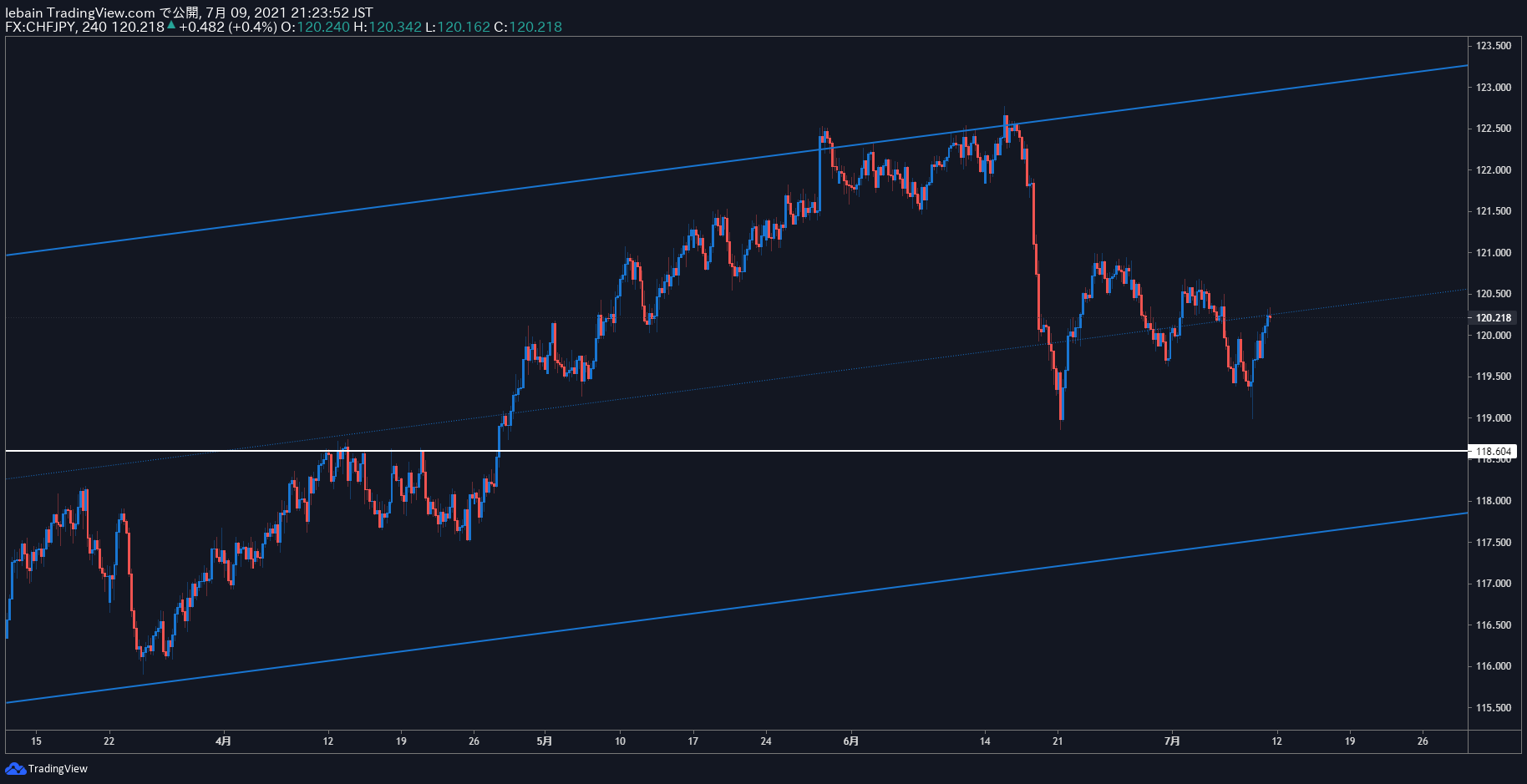Click the change value +0.482 (+0.4%)

[227, 27]
